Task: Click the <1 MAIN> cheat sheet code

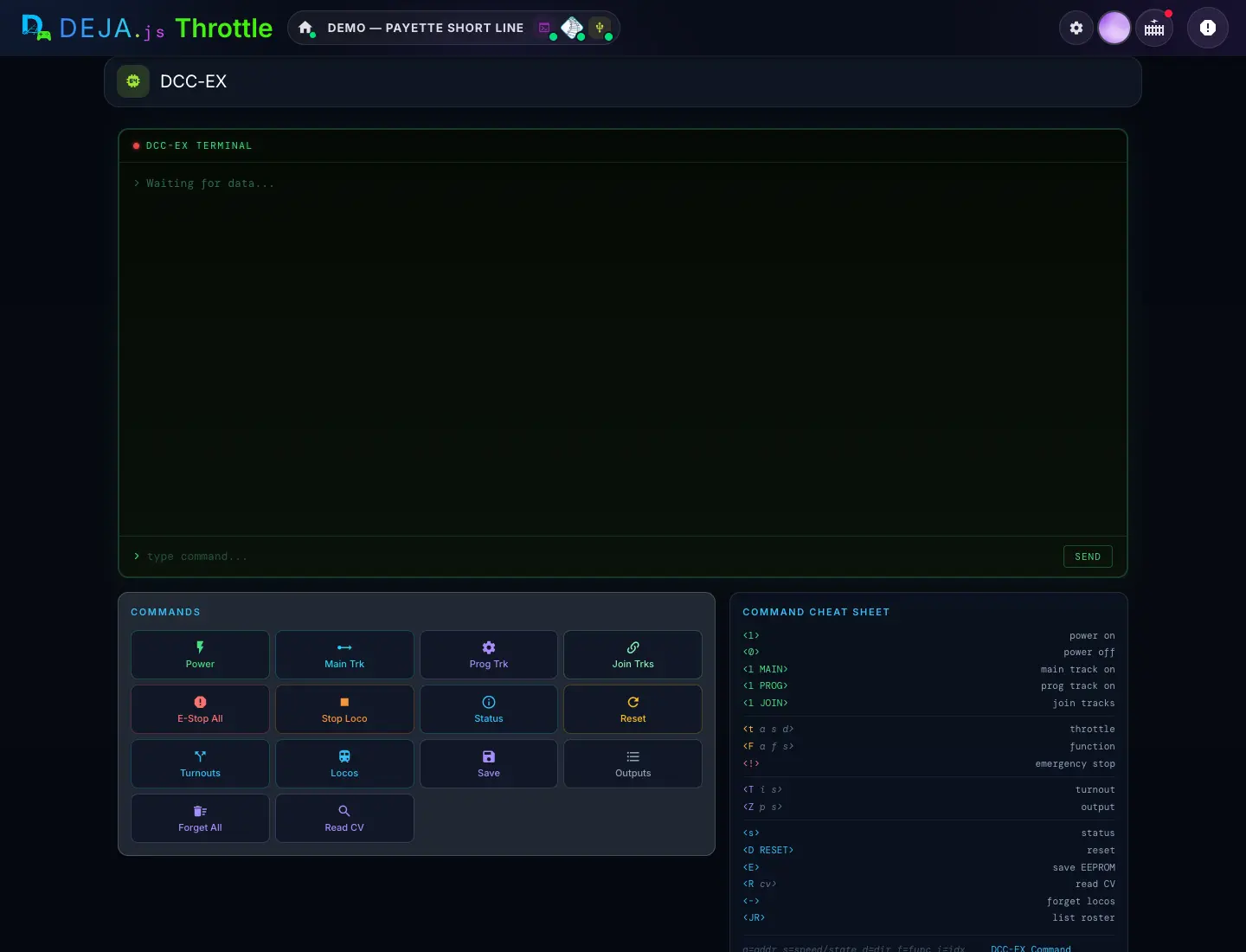Action: coord(766,669)
